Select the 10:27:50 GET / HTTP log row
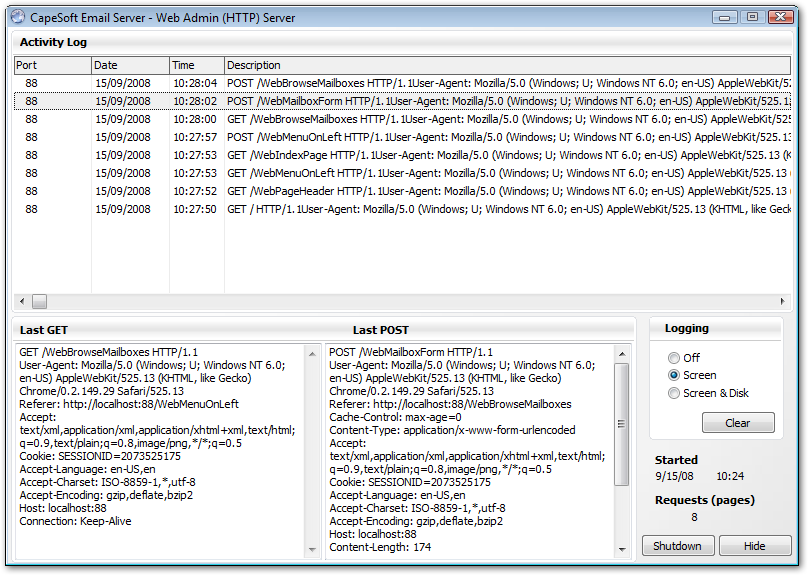This screenshot has height=575, width=808. pos(400,209)
